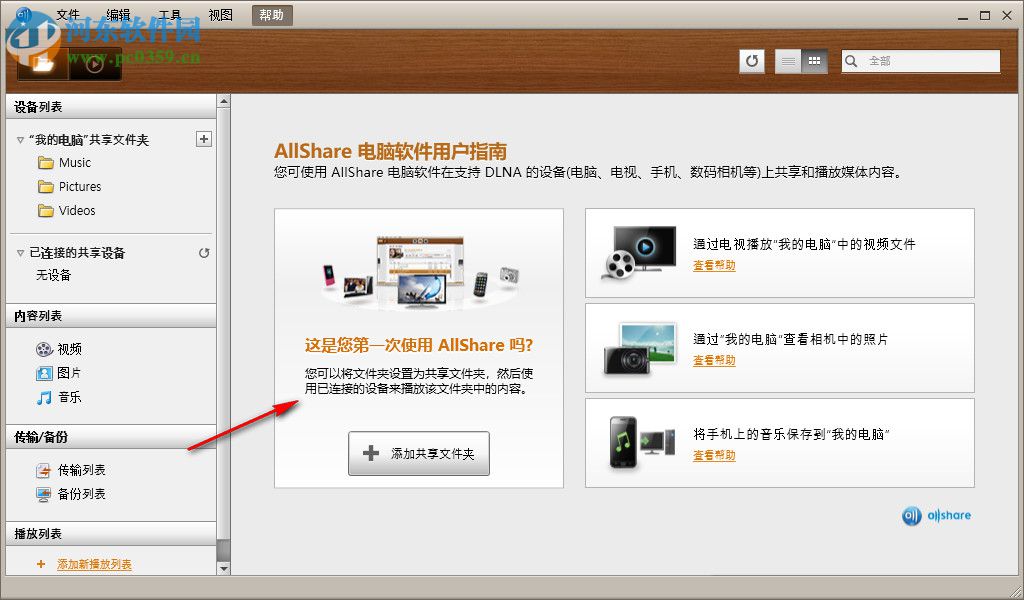
Task: Select the Music folder in device list
Action: (x=70, y=162)
